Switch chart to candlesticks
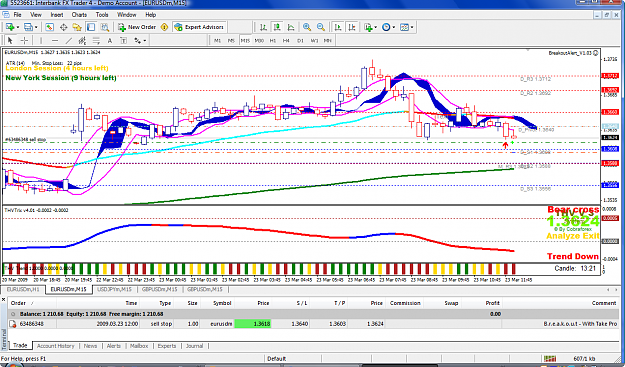The image size is (625, 367). (x=277, y=27)
